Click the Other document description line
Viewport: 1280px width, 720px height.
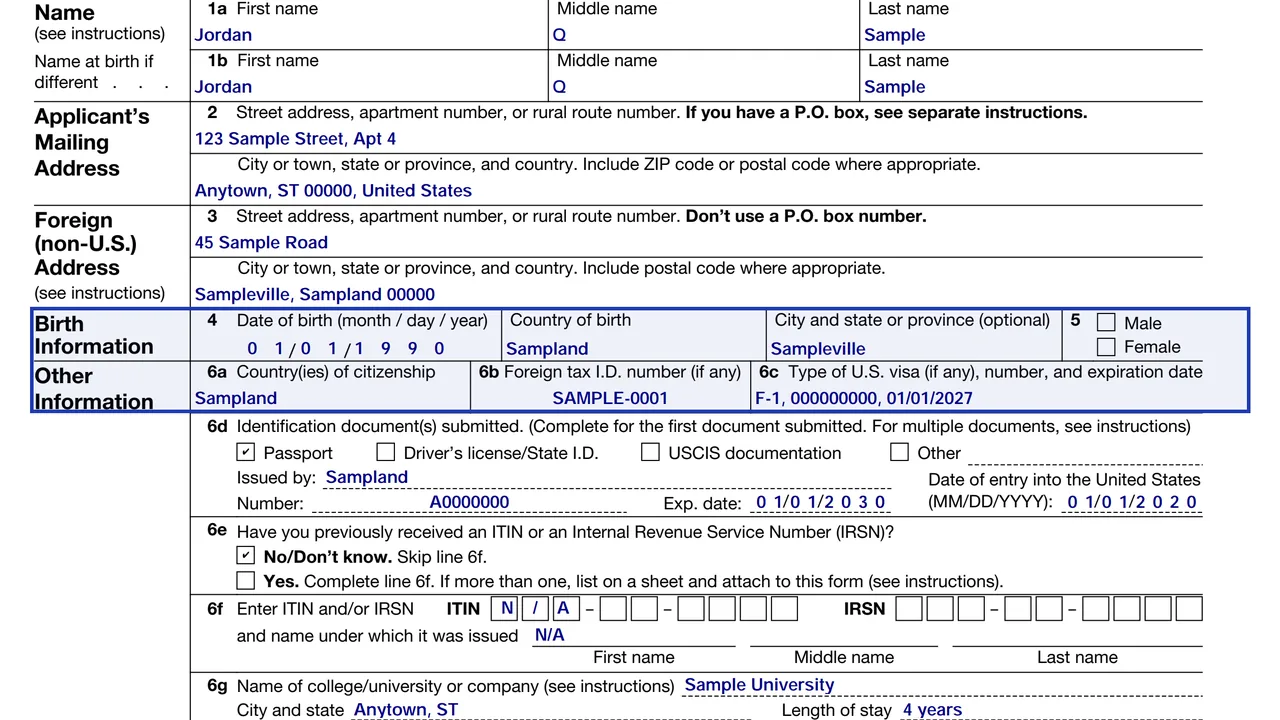point(1084,454)
